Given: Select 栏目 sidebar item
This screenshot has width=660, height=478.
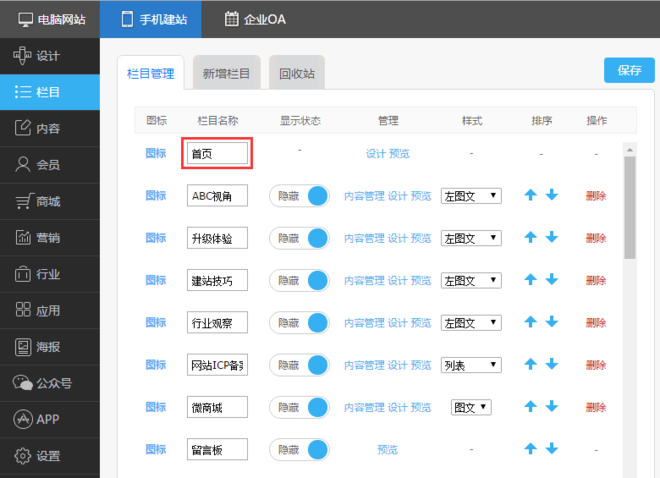Looking at the screenshot, I should click(x=50, y=92).
